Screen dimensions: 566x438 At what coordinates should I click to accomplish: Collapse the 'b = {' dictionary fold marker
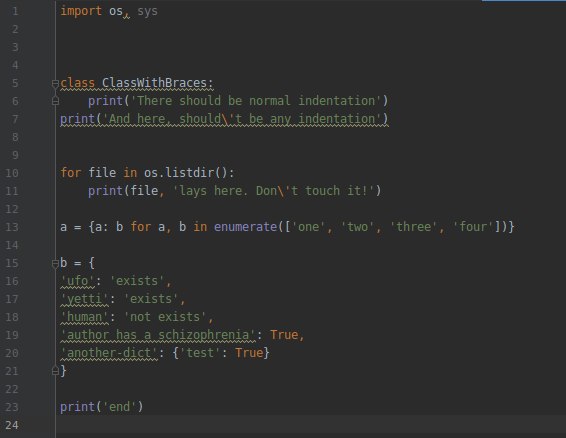coord(55,264)
